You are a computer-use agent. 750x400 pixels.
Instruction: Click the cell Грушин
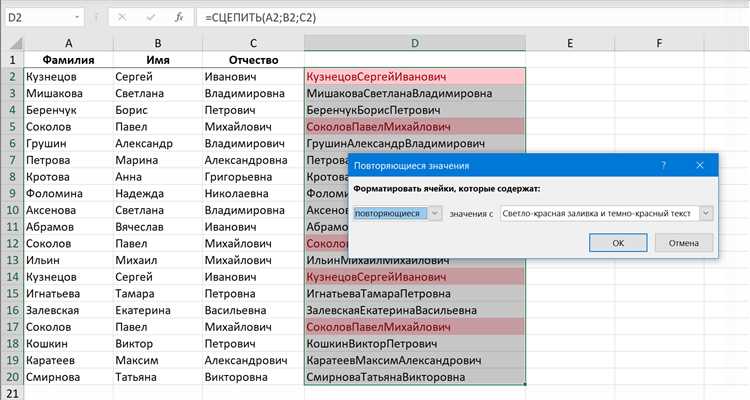68,144
